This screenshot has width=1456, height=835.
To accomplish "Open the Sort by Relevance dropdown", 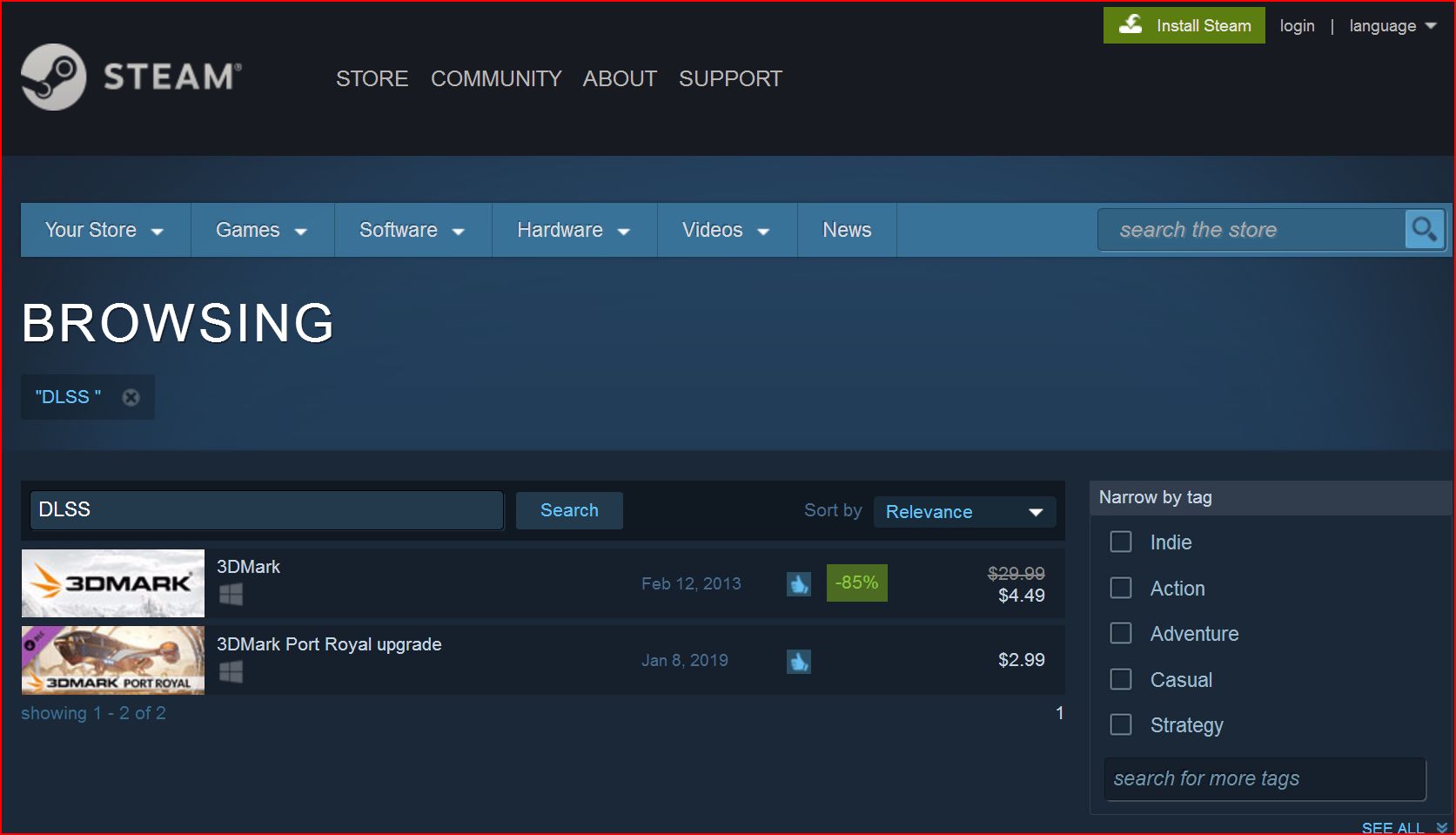I will click(964, 512).
